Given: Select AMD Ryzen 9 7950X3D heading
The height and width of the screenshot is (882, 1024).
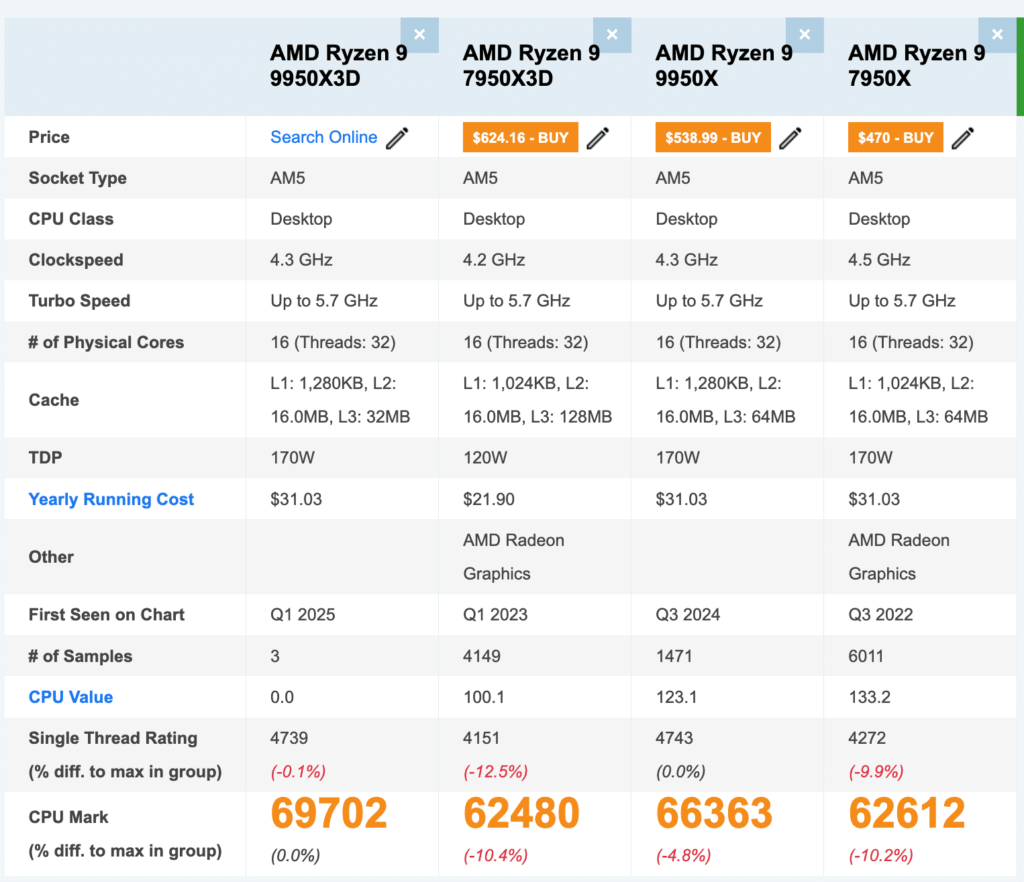Looking at the screenshot, I should (531, 65).
